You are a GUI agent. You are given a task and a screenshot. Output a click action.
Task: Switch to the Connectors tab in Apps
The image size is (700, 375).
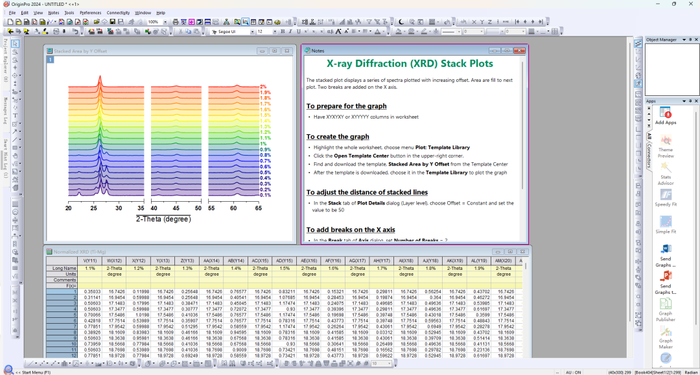pyautogui.click(x=650, y=156)
